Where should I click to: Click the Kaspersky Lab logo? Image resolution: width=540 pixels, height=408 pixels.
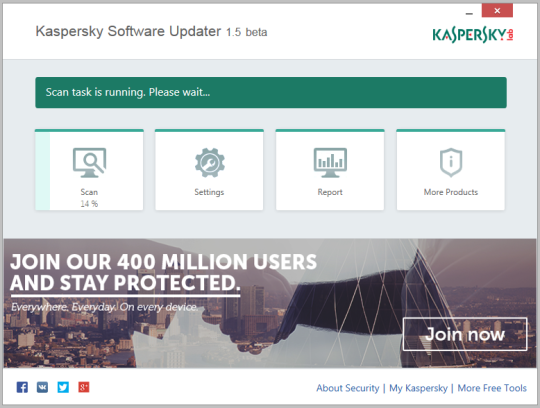[x=473, y=35]
